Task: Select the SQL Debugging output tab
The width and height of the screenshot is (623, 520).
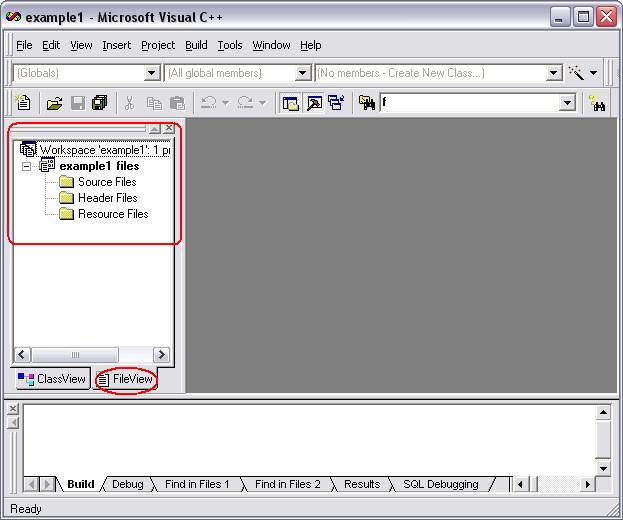Action: point(441,484)
